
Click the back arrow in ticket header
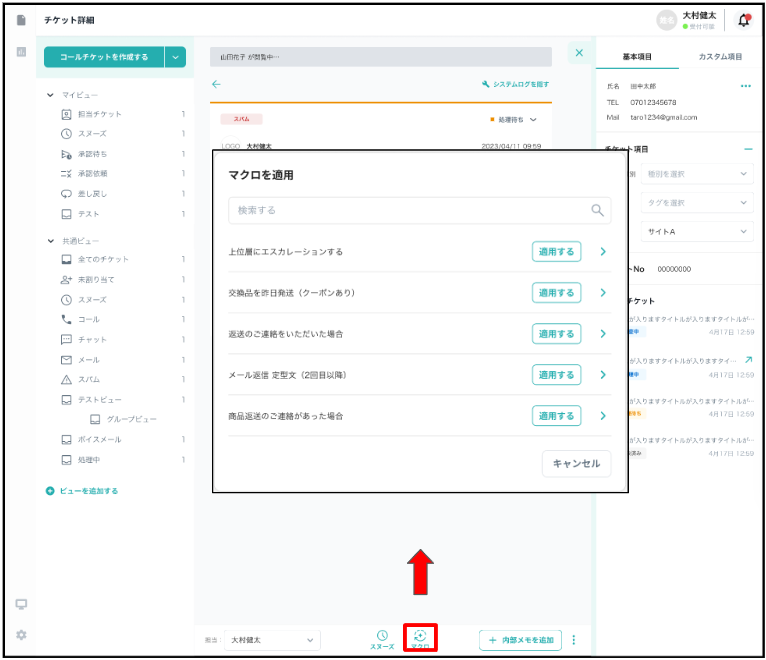click(216, 84)
